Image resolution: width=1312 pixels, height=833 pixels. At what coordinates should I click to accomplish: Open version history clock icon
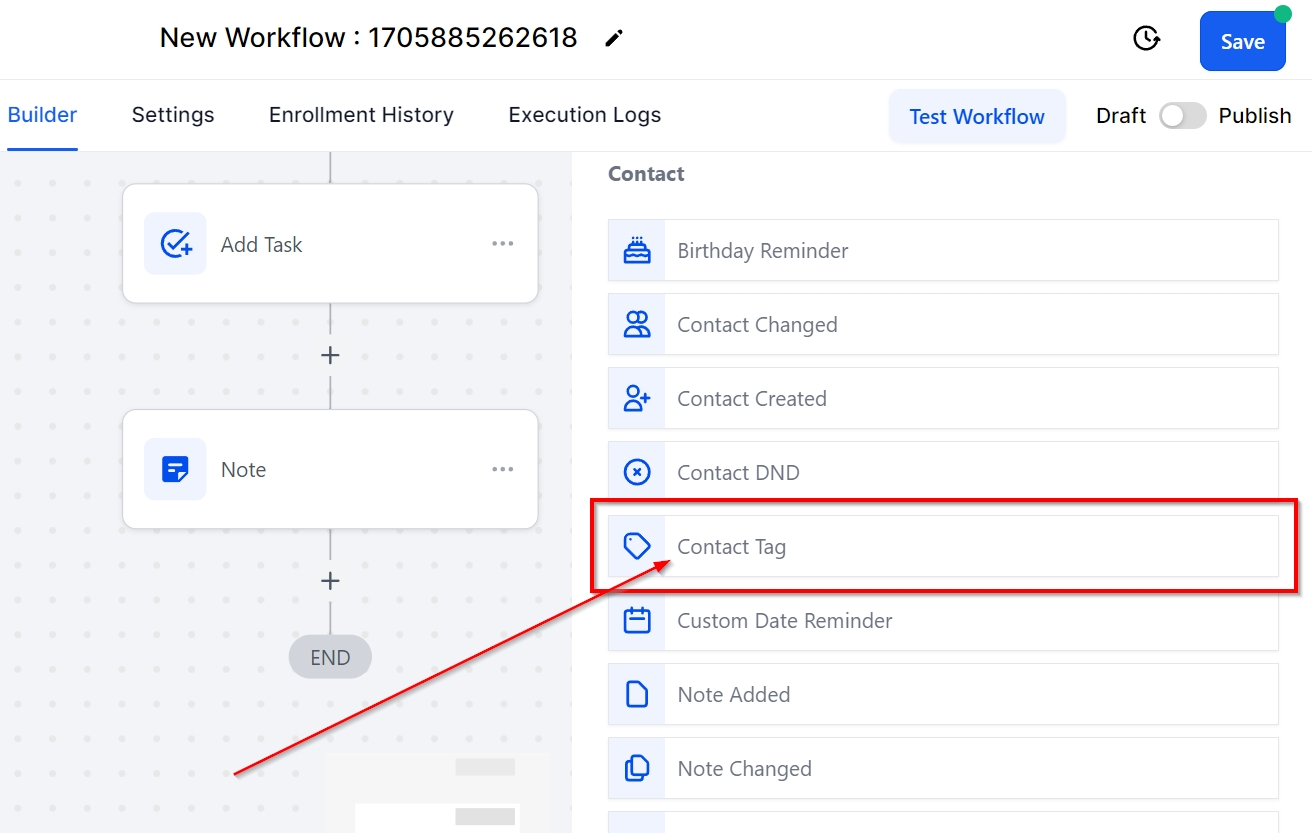click(1146, 39)
